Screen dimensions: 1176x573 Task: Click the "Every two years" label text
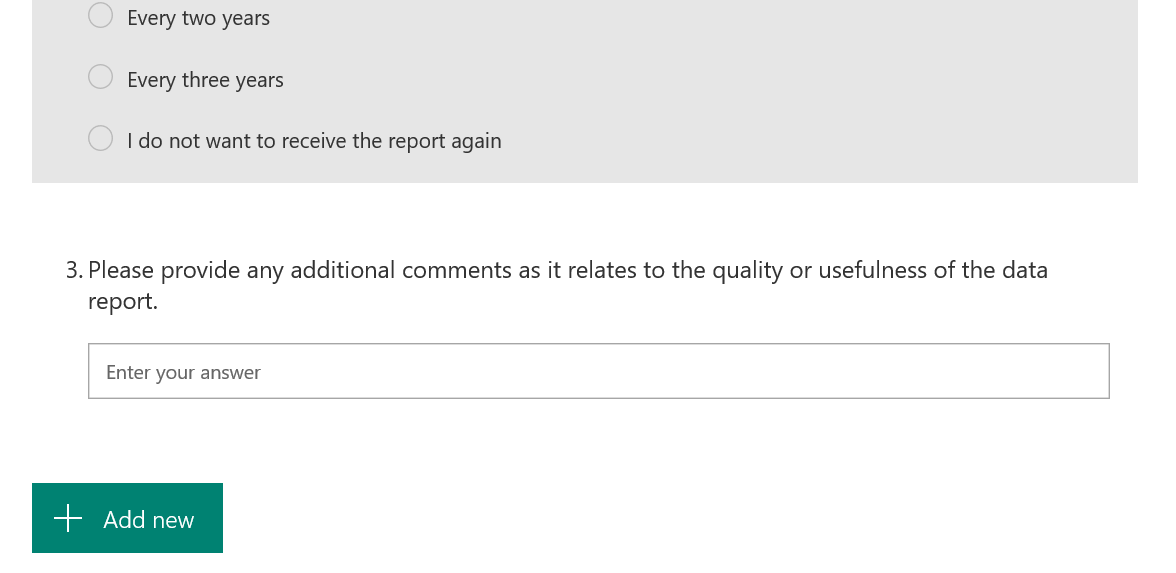coord(198,18)
